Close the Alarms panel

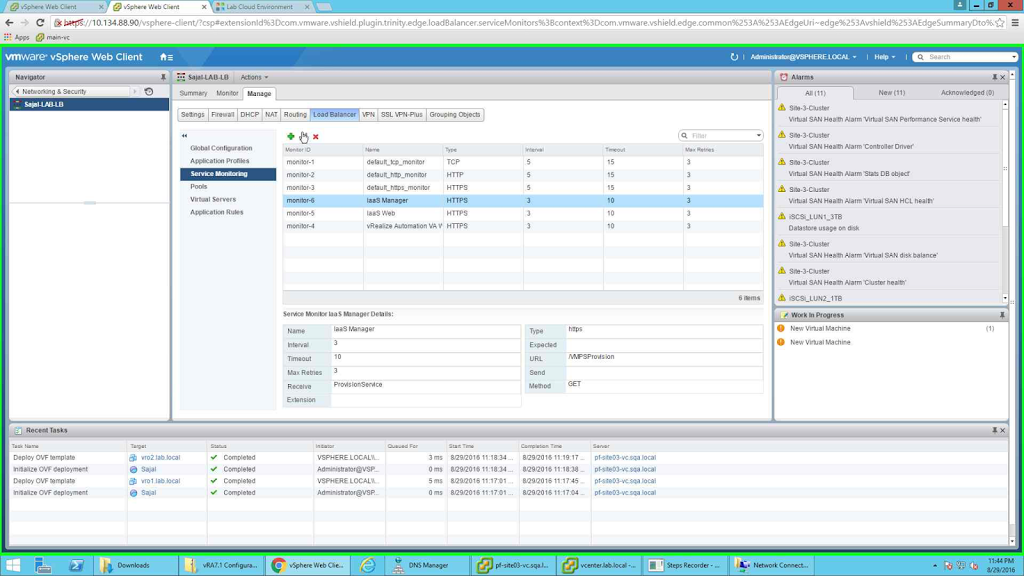(1003, 77)
